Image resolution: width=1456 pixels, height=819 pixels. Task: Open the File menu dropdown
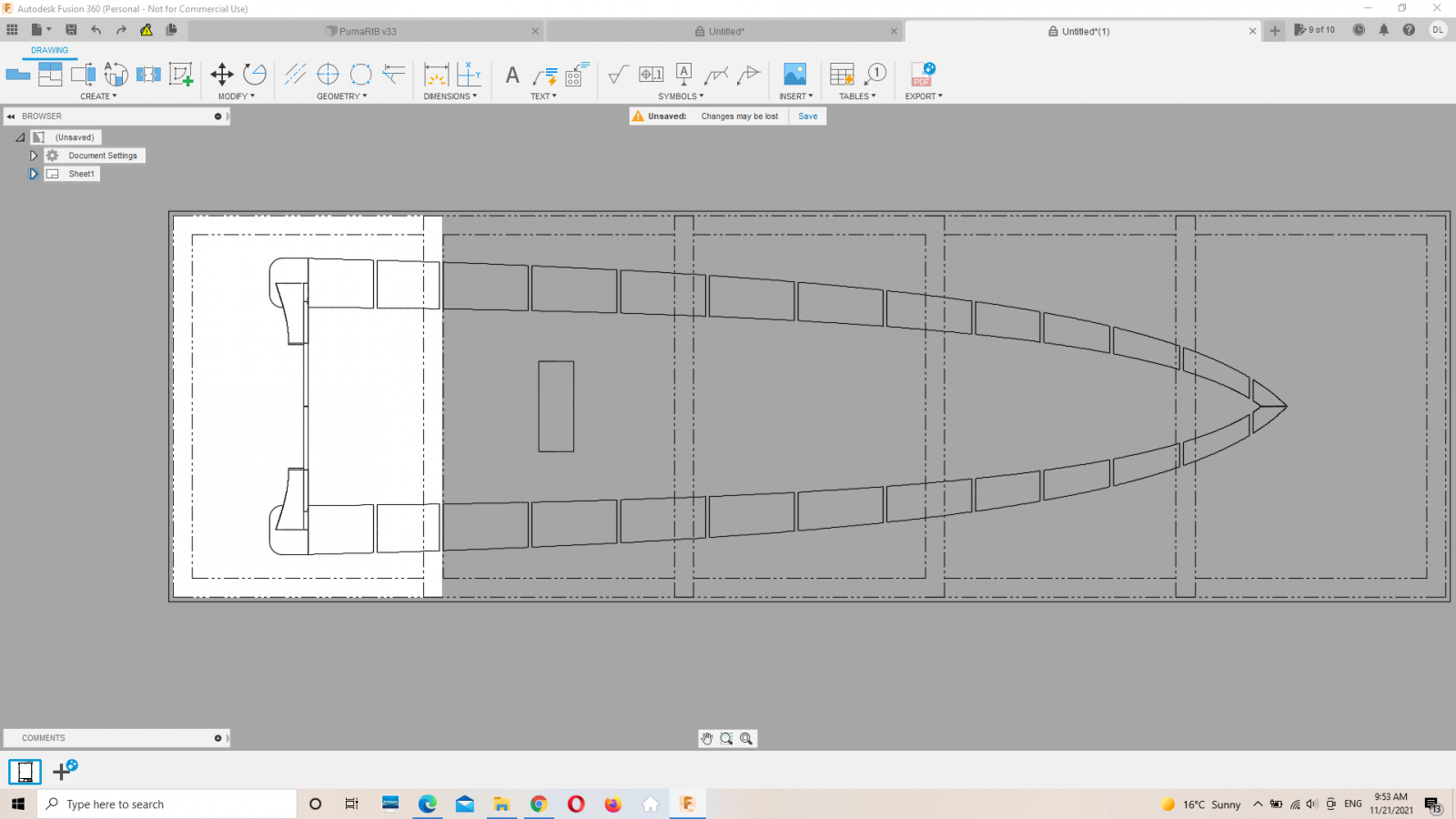tap(41, 30)
